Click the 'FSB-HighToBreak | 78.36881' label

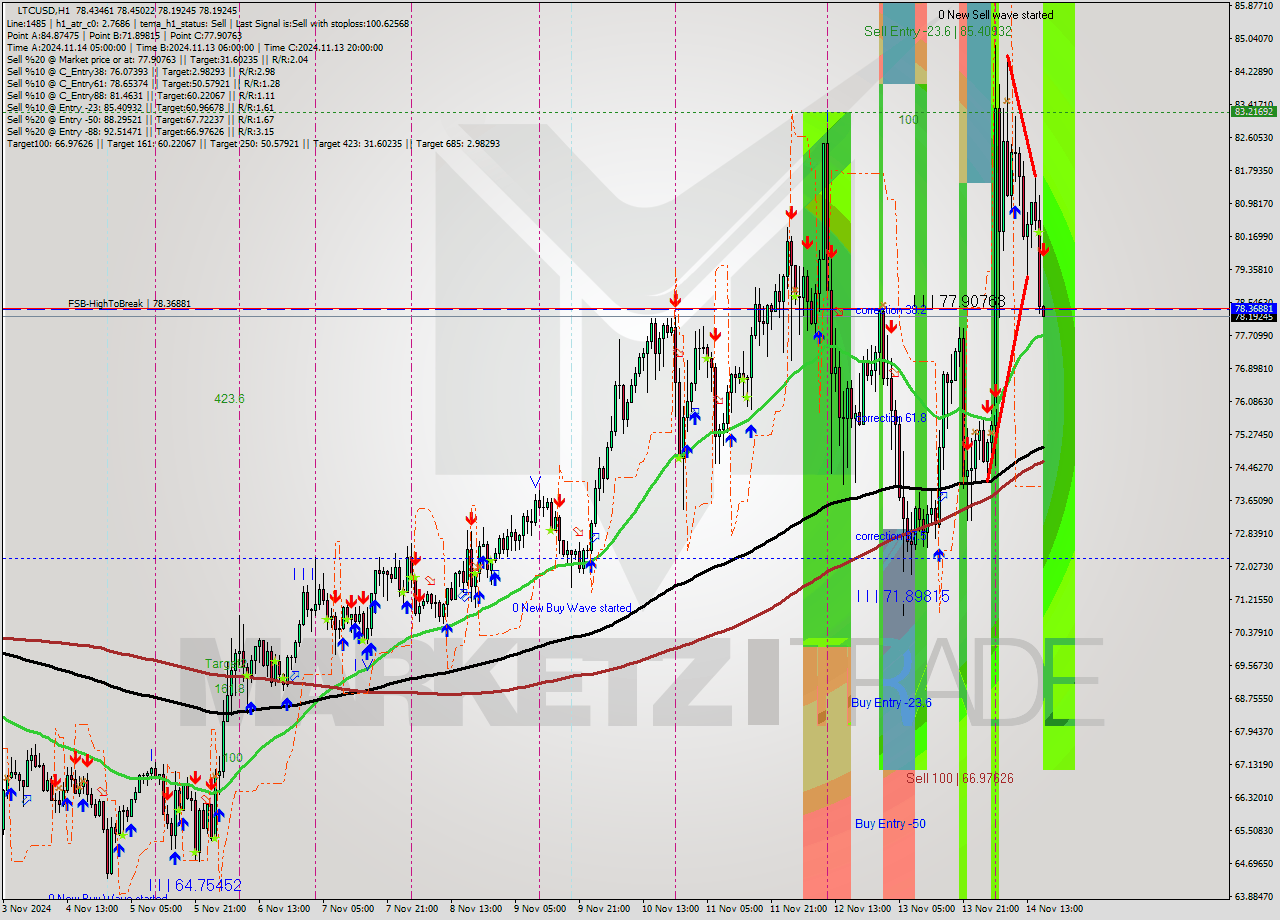click(129, 303)
